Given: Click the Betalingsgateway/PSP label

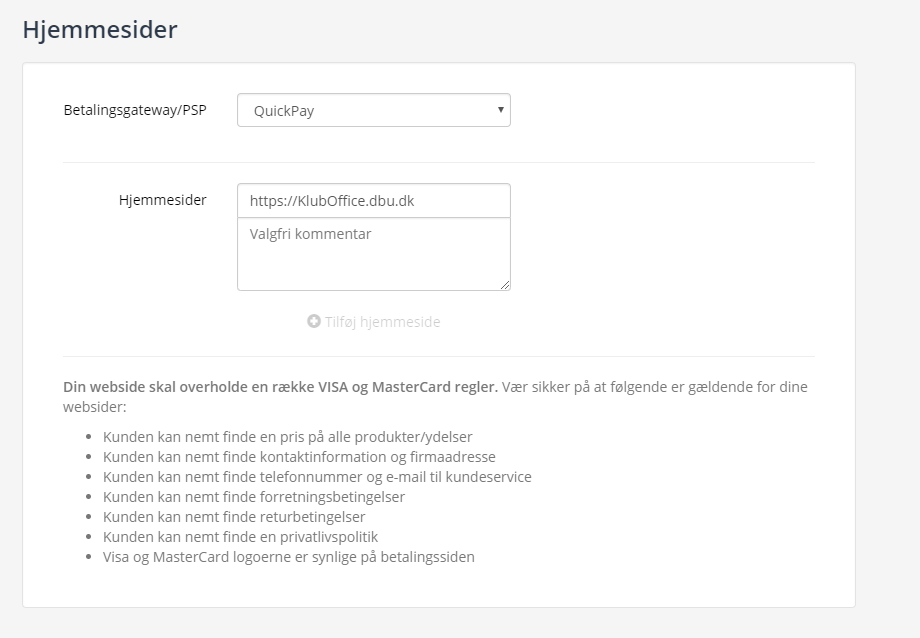Looking at the screenshot, I should coord(135,110).
